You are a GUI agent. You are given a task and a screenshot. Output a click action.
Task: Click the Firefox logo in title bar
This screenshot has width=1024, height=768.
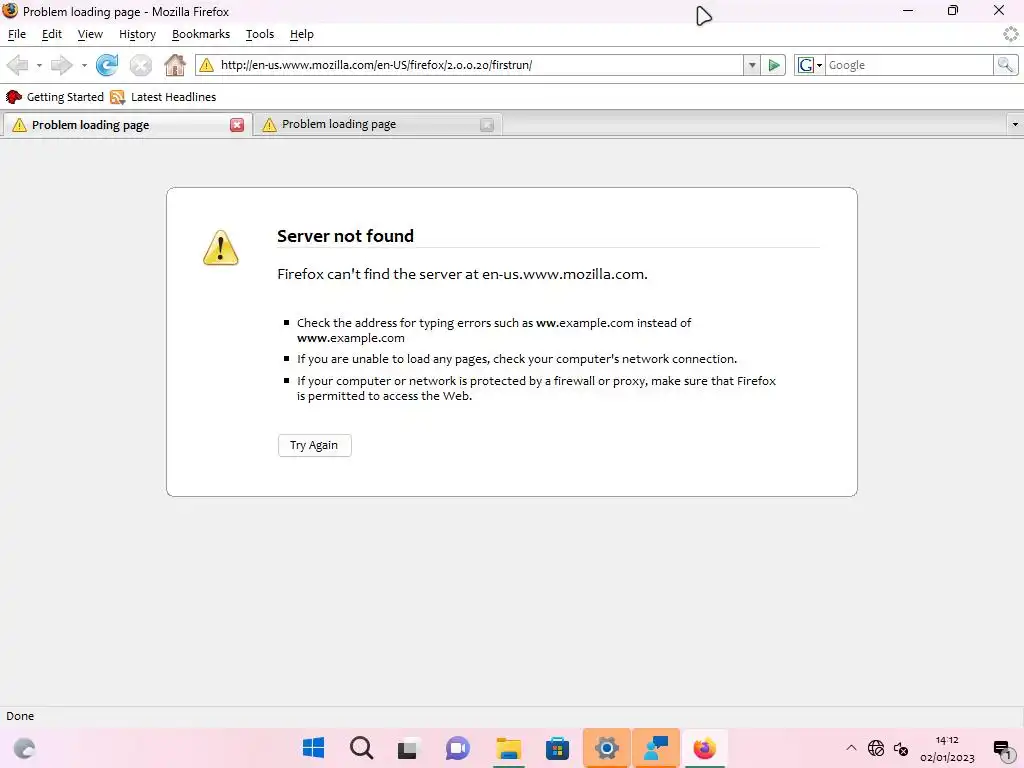tap(10, 11)
